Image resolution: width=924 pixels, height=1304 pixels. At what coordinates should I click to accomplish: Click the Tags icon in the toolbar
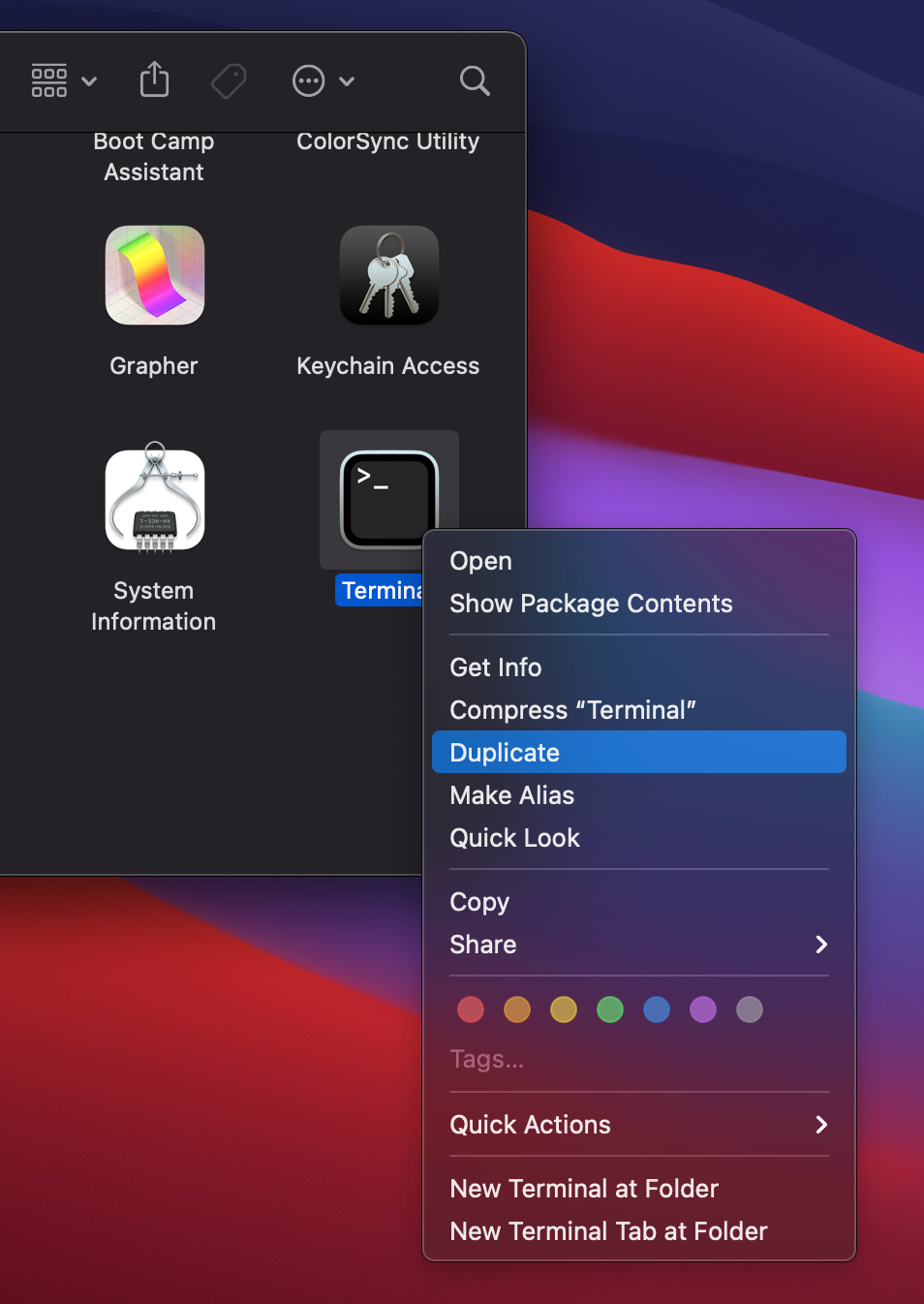click(228, 80)
